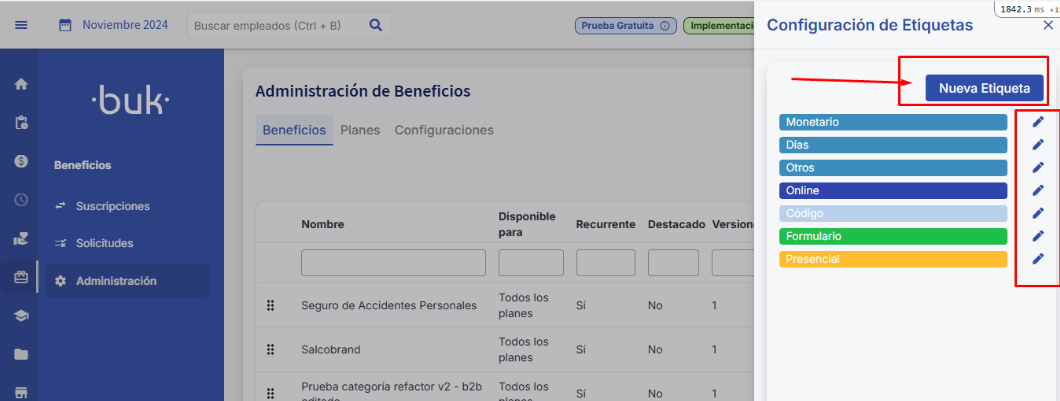The width and height of the screenshot is (1060, 401).
Task: Open the clock icon in sidebar
Action: point(22,199)
